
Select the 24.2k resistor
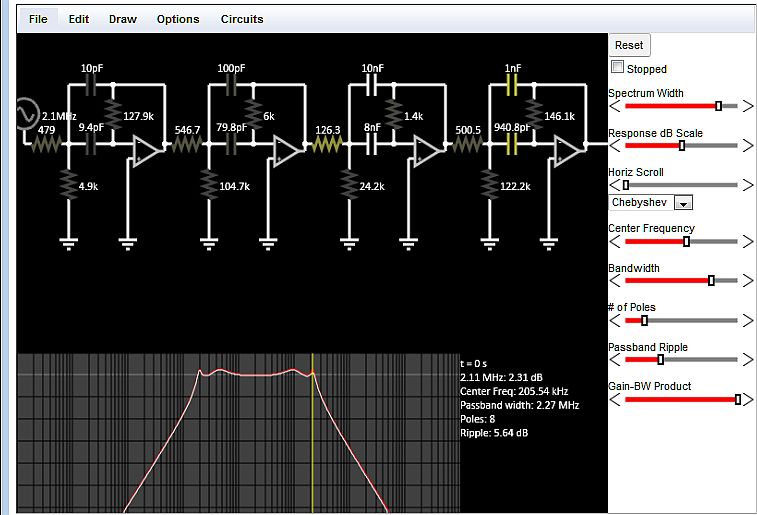[349, 185]
